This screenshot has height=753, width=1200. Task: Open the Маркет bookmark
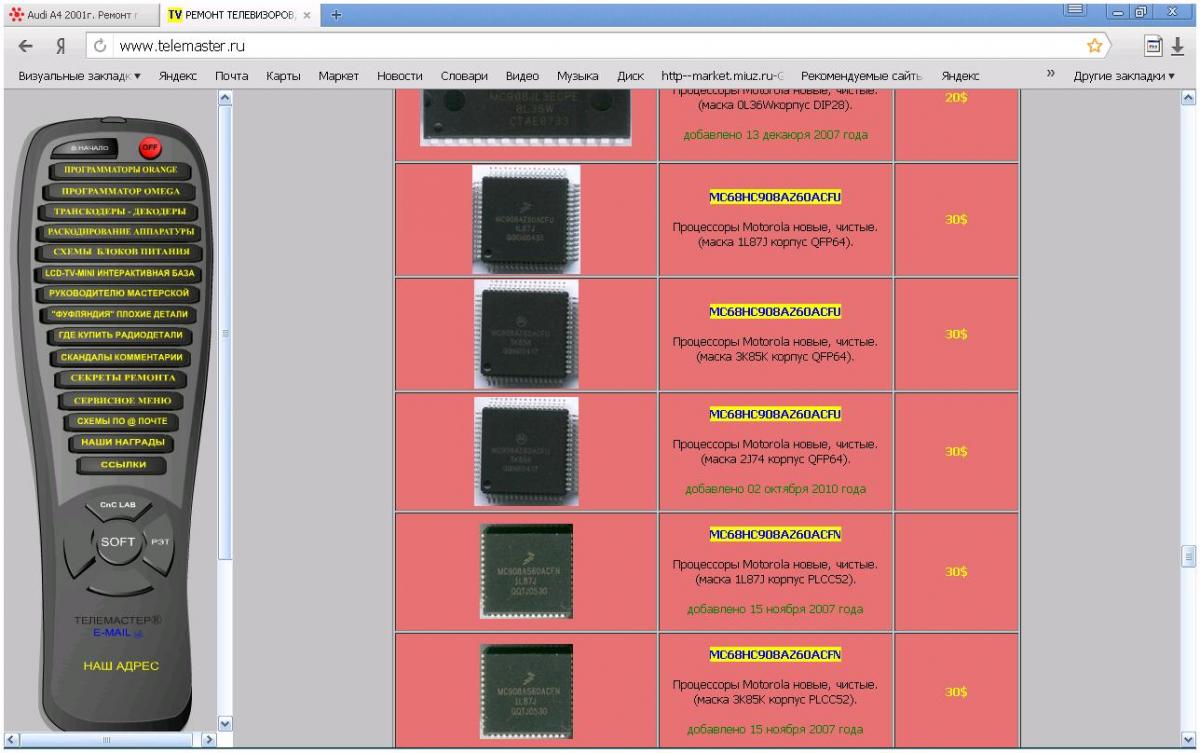pos(339,75)
